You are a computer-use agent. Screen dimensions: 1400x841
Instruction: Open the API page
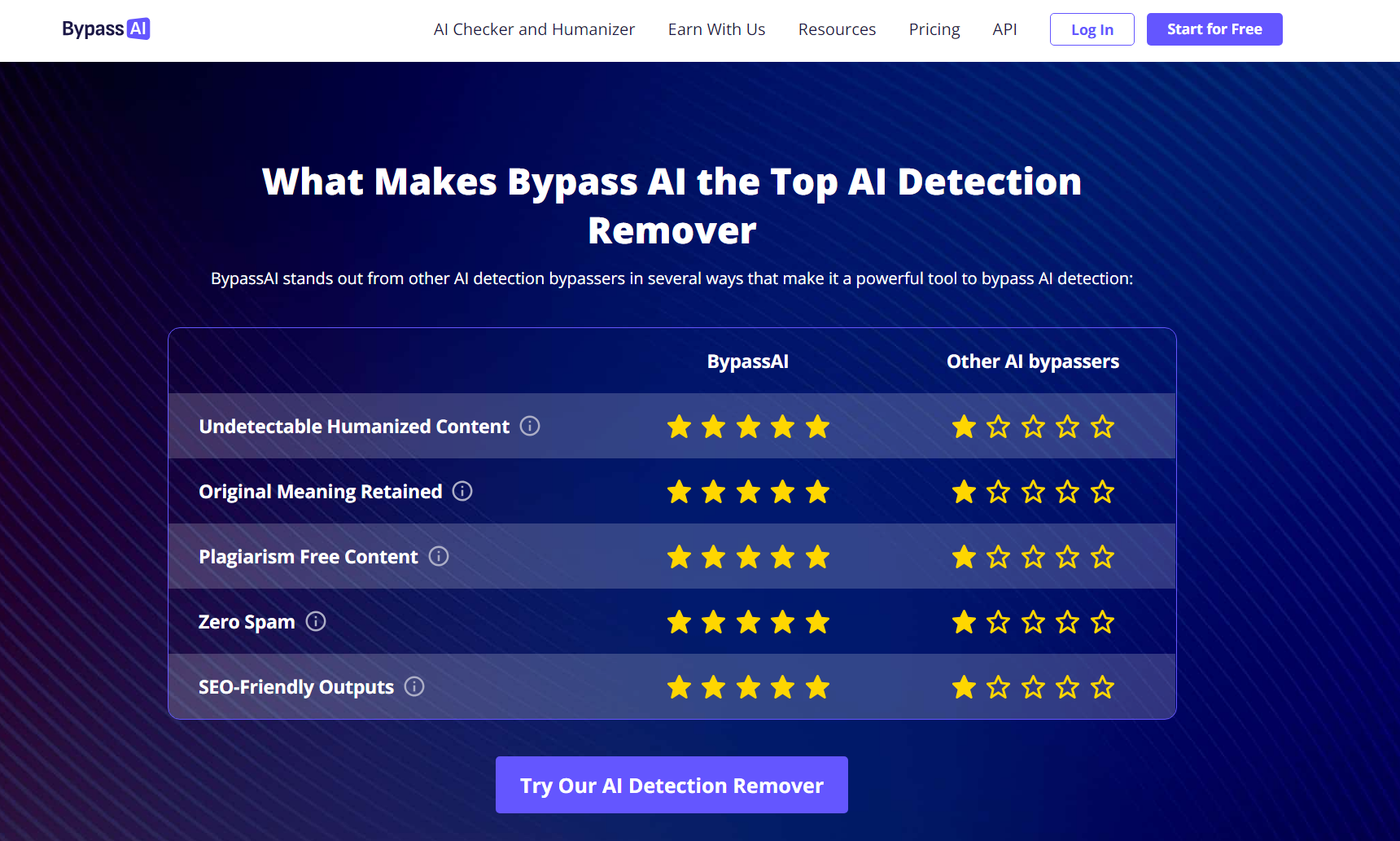click(x=1004, y=29)
